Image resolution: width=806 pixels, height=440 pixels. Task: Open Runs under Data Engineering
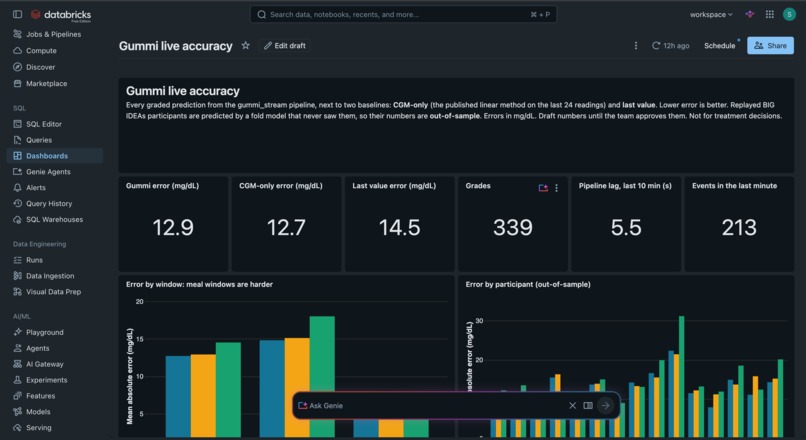click(x=34, y=260)
